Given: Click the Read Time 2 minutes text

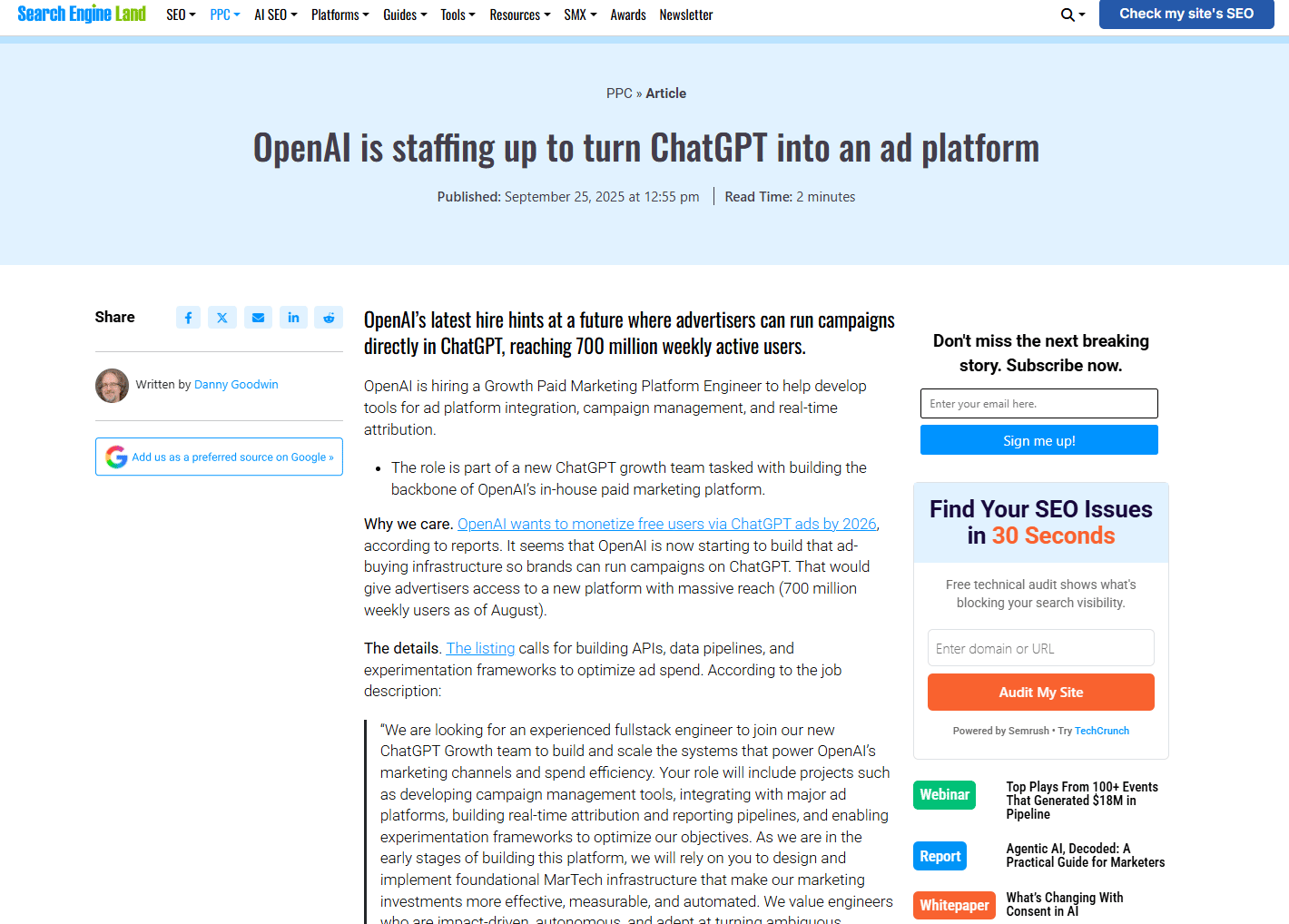Looking at the screenshot, I should (x=790, y=197).
